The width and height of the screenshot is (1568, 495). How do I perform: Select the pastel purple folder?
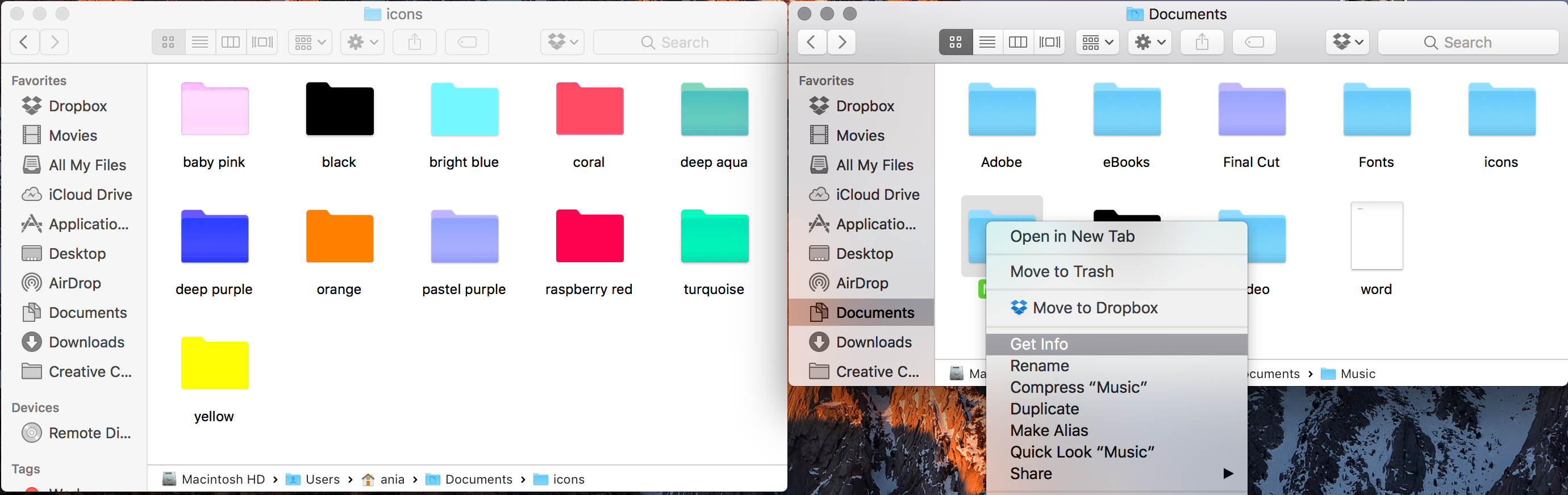[x=465, y=236]
